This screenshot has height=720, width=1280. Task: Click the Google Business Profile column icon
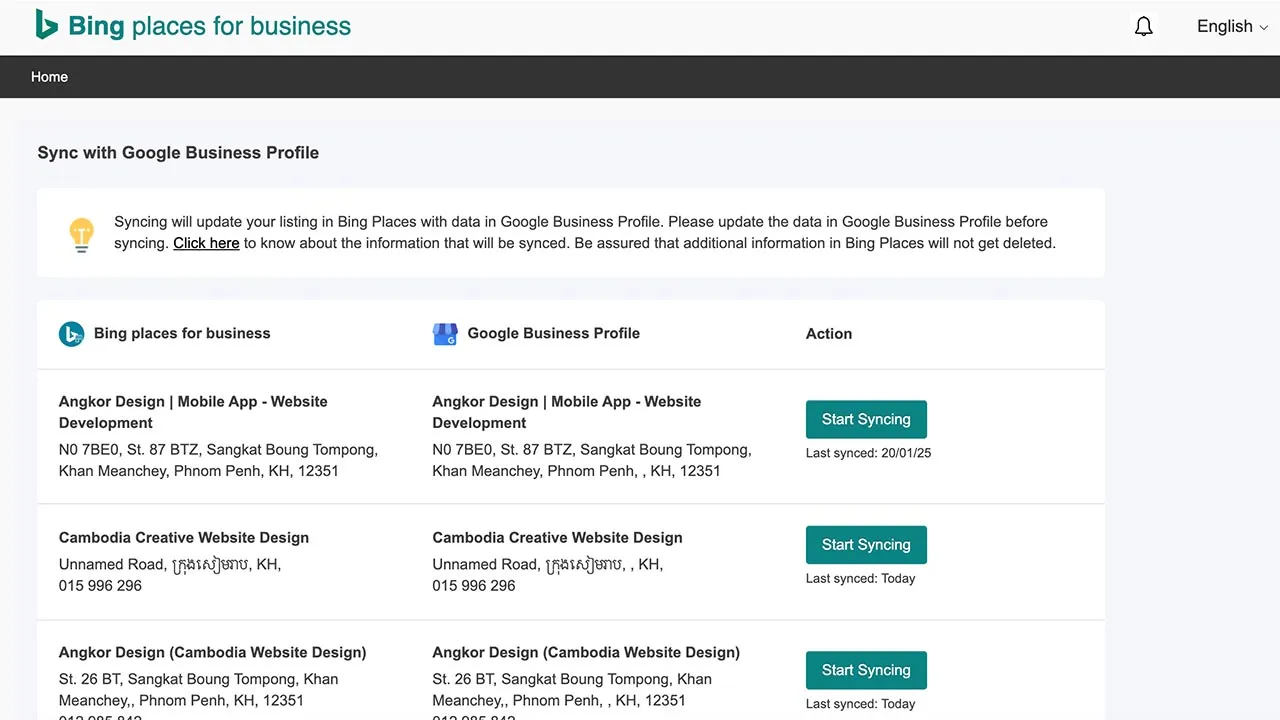(x=445, y=334)
